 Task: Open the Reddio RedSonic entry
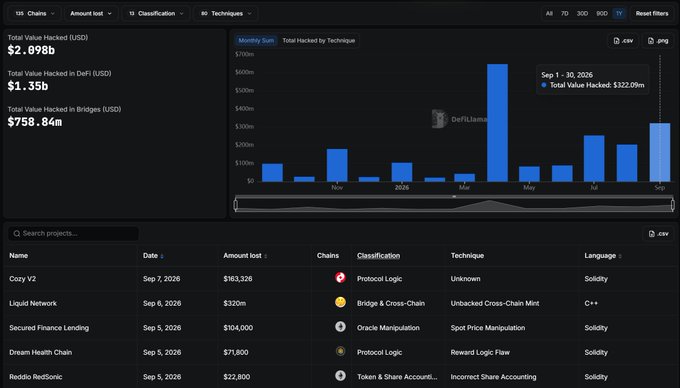click(36, 377)
